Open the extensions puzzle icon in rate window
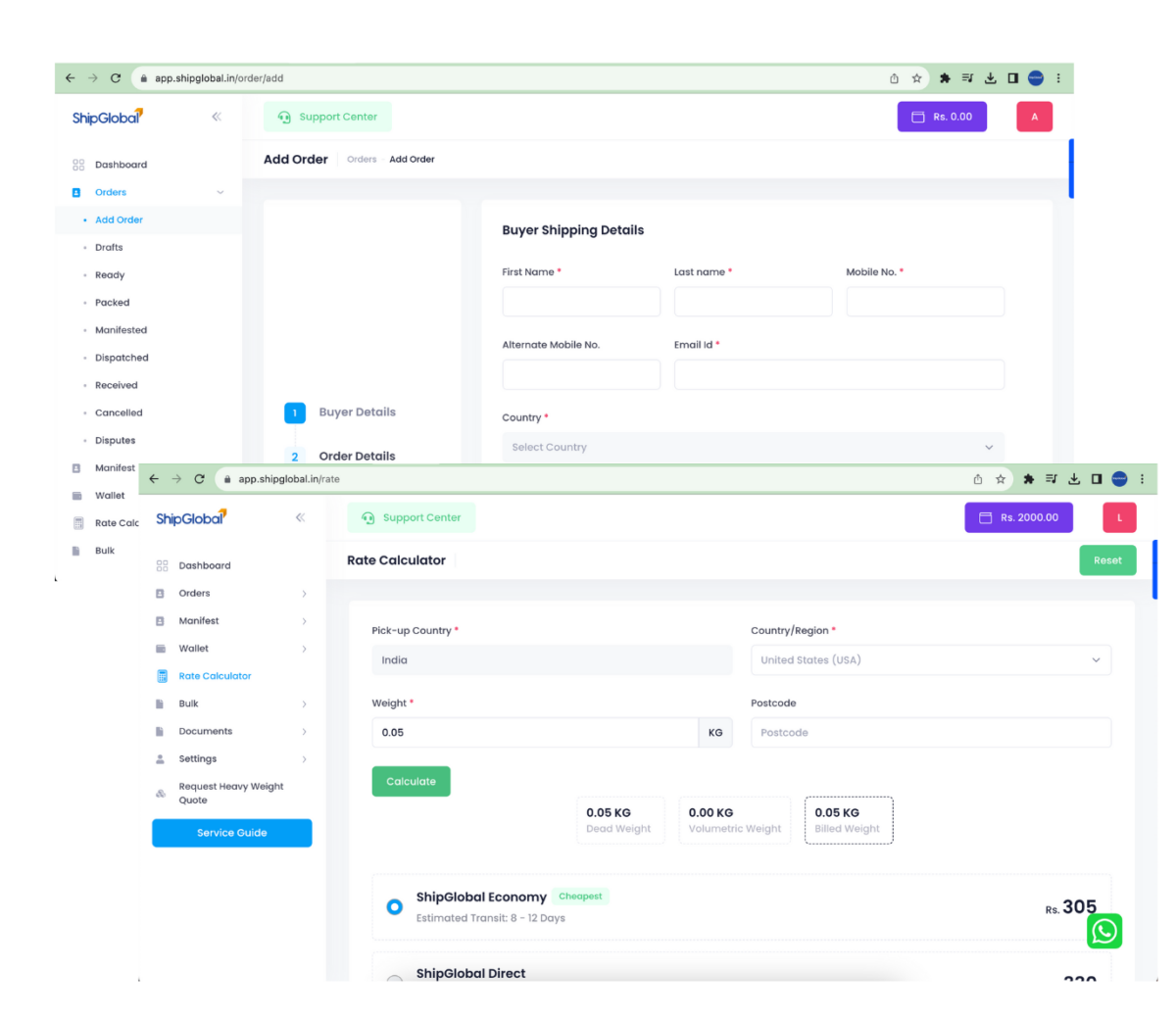The width and height of the screenshot is (1176, 1018). [x=1028, y=479]
